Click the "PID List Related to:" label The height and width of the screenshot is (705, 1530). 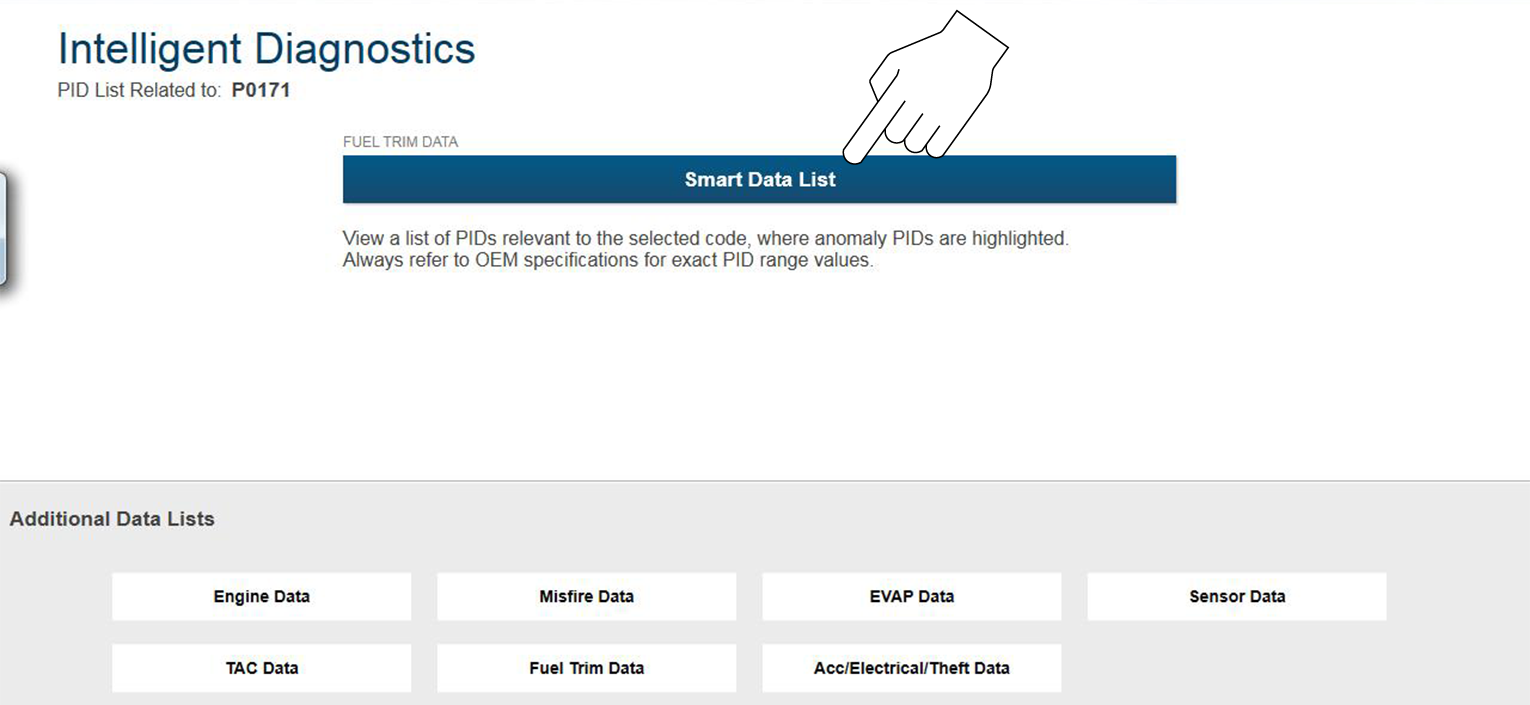tap(139, 91)
